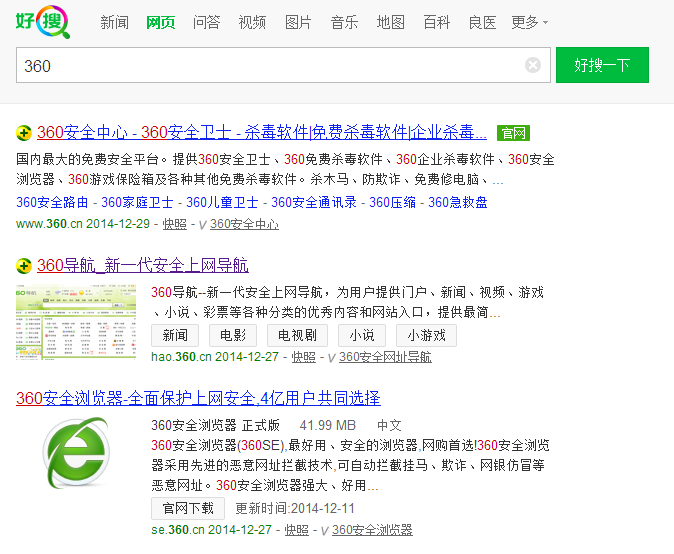The height and width of the screenshot is (554, 674).
Task: Click the 电视剧 button under 360导航
Action: 297,335
